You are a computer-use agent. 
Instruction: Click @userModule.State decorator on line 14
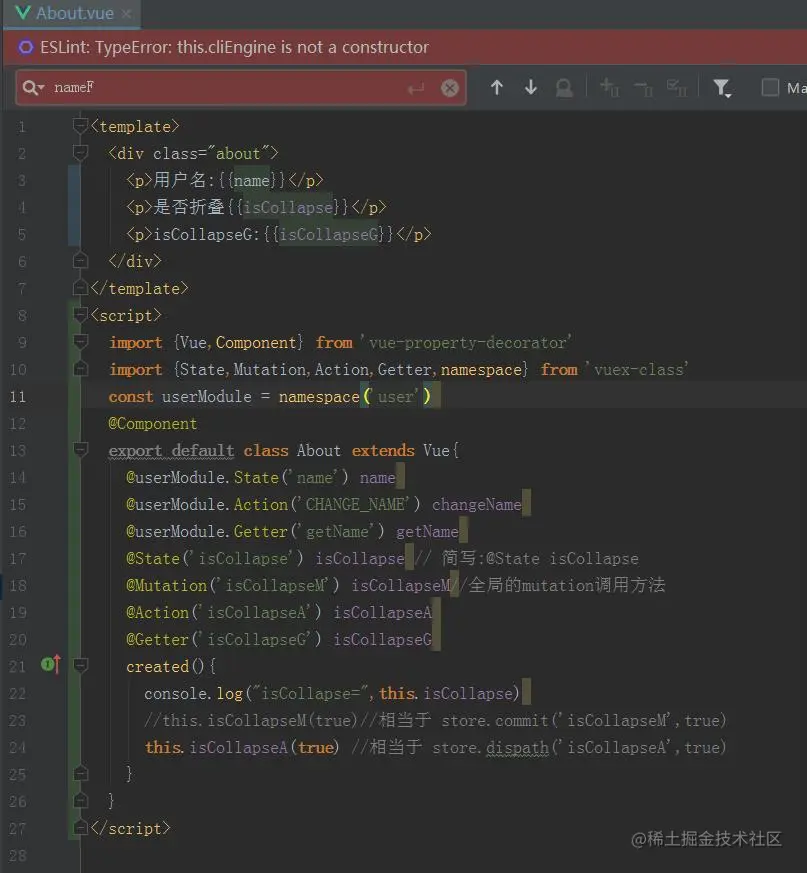click(x=202, y=478)
